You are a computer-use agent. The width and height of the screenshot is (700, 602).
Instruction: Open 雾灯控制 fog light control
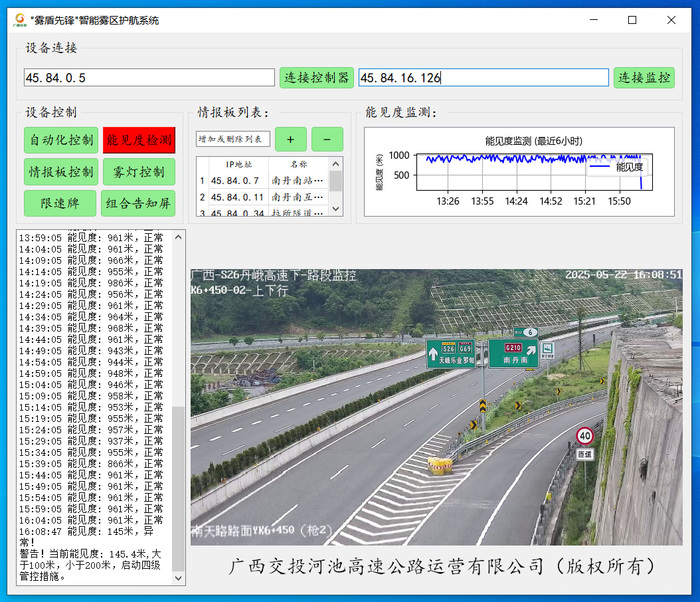point(138,172)
